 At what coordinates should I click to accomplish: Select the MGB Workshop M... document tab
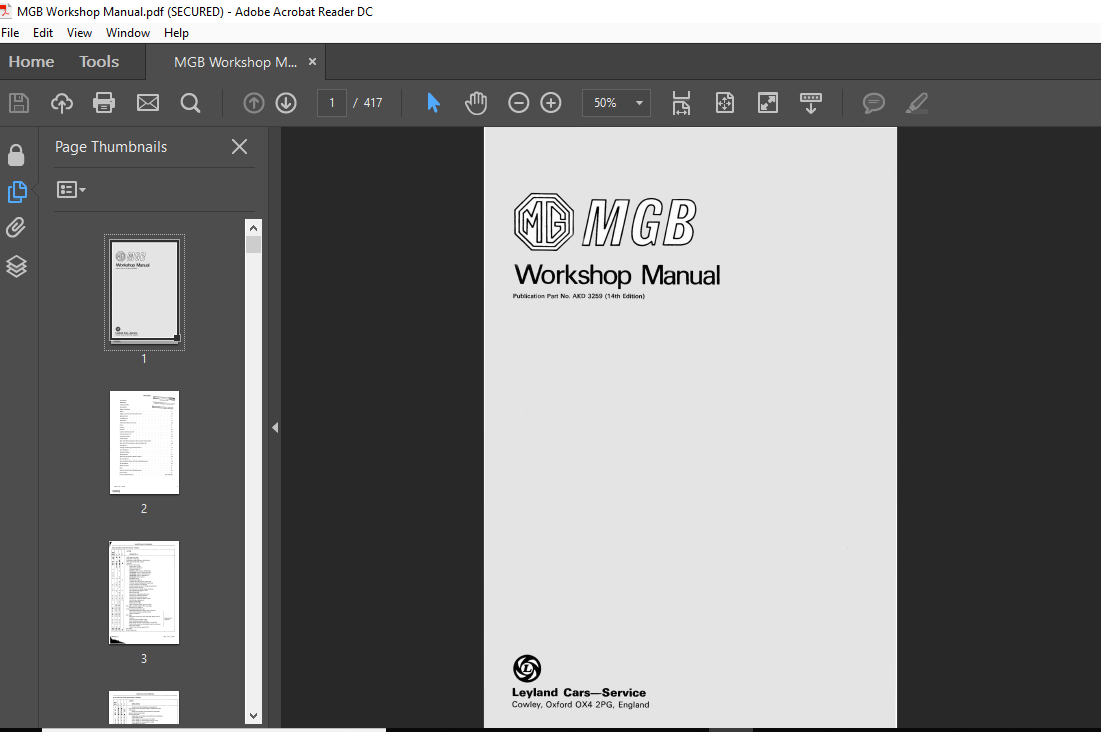tap(235, 62)
